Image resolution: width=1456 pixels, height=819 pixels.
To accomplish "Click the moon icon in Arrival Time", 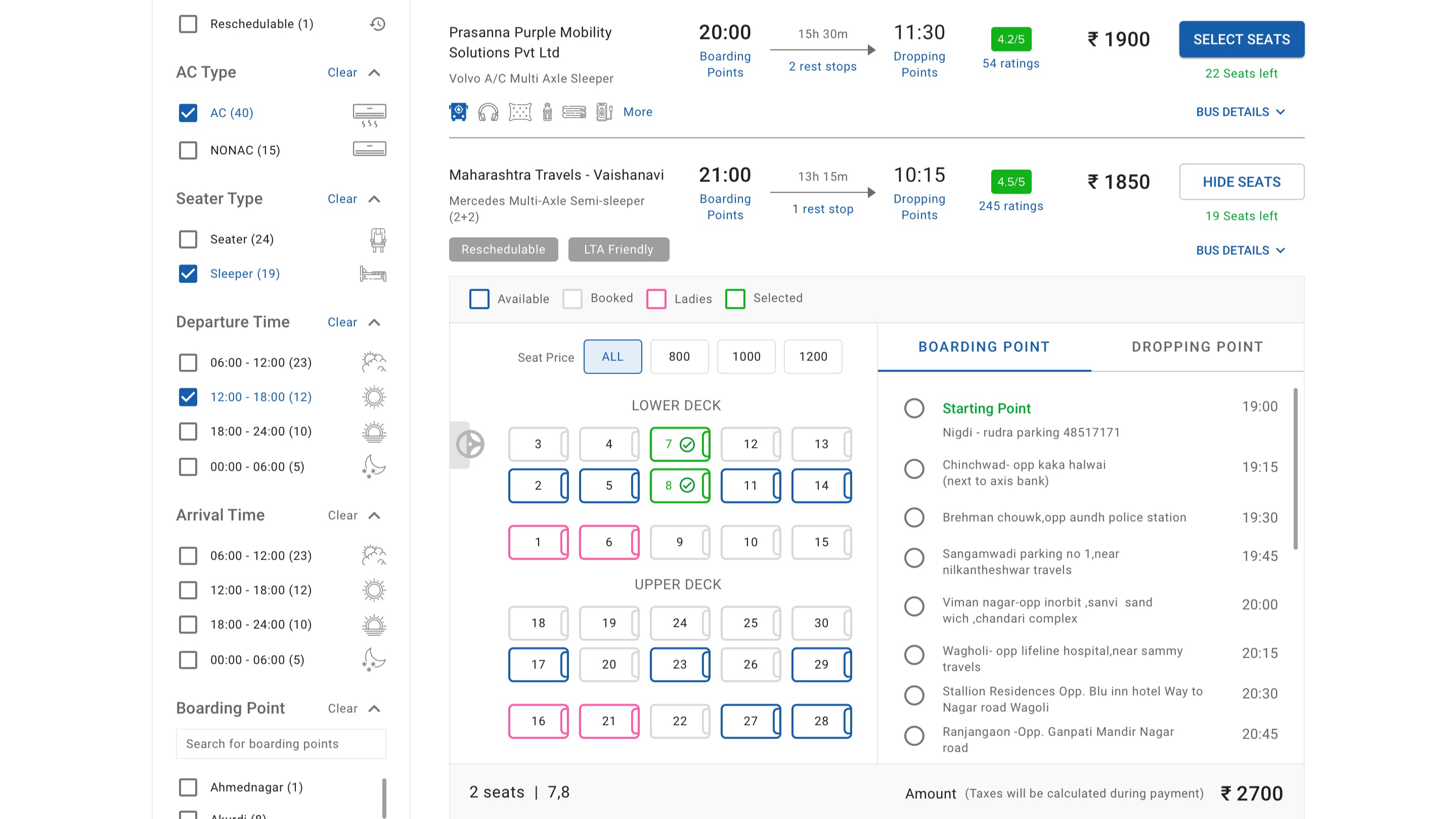I will point(374,660).
